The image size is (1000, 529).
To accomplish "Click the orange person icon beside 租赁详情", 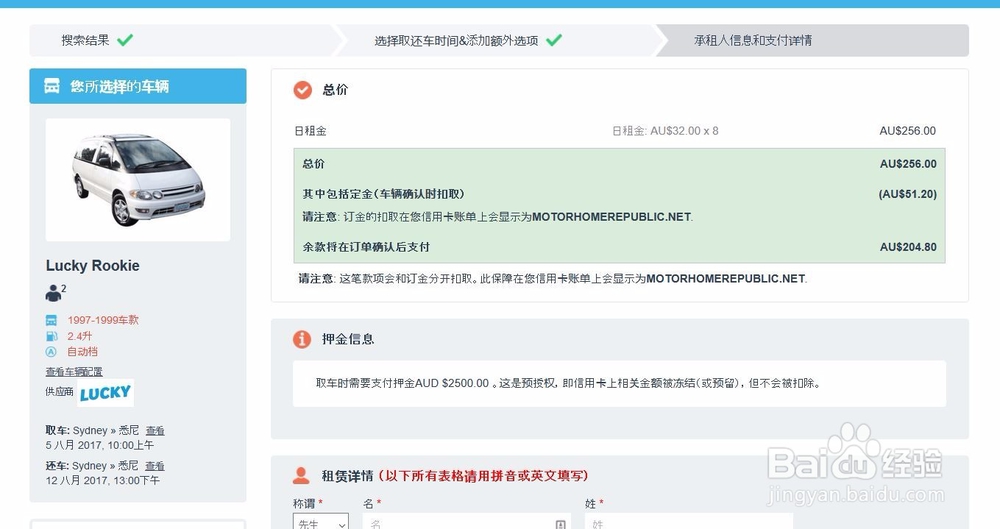I will [x=301, y=475].
